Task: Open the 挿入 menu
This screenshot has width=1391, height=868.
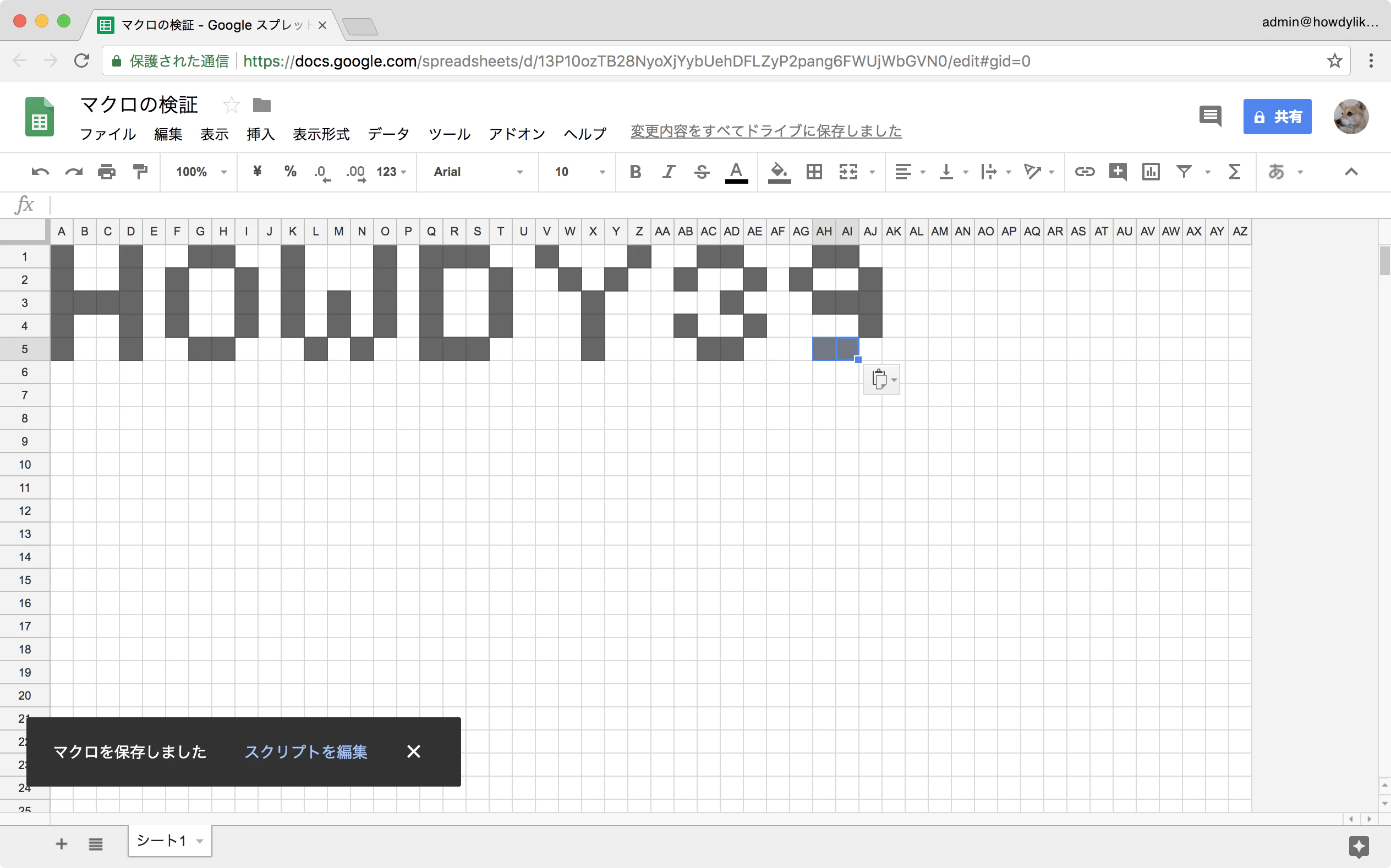Action: (261, 134)
